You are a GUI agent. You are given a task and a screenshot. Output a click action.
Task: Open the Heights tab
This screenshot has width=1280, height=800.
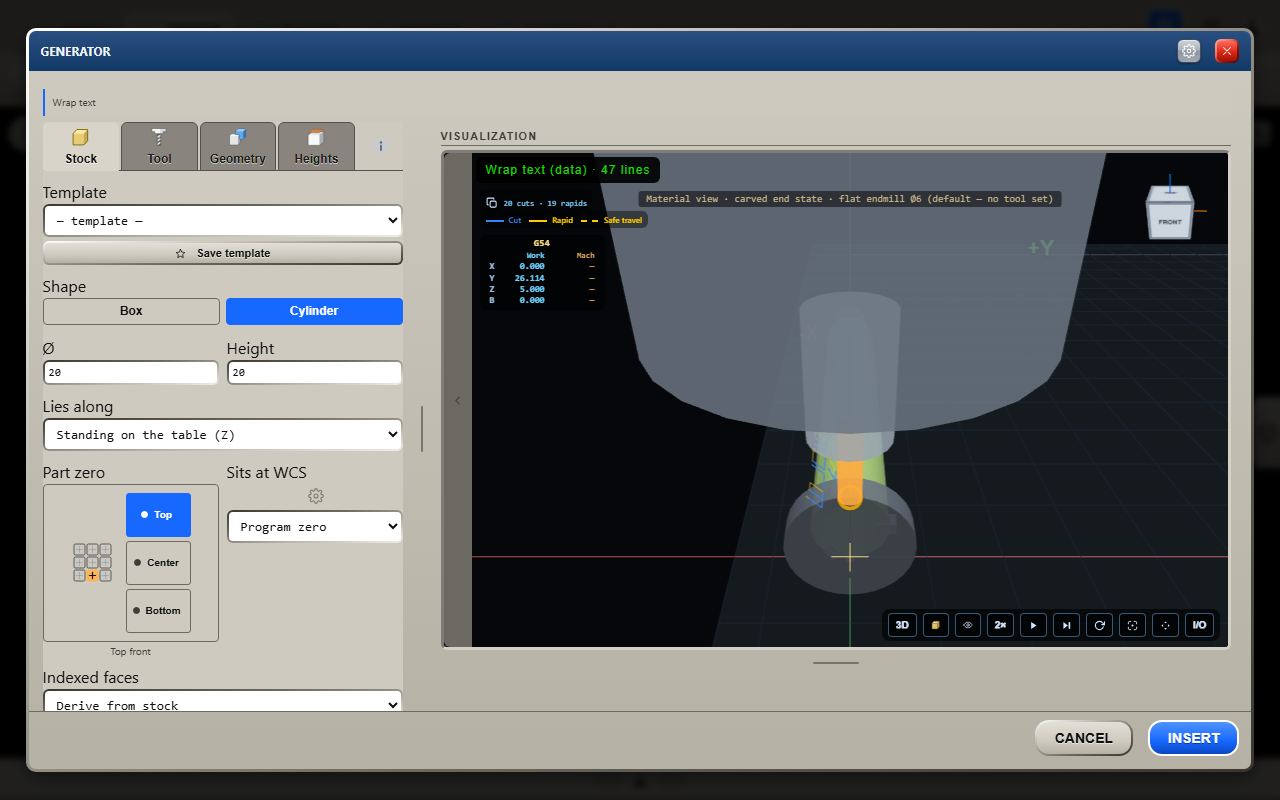(x=316, y=146)
